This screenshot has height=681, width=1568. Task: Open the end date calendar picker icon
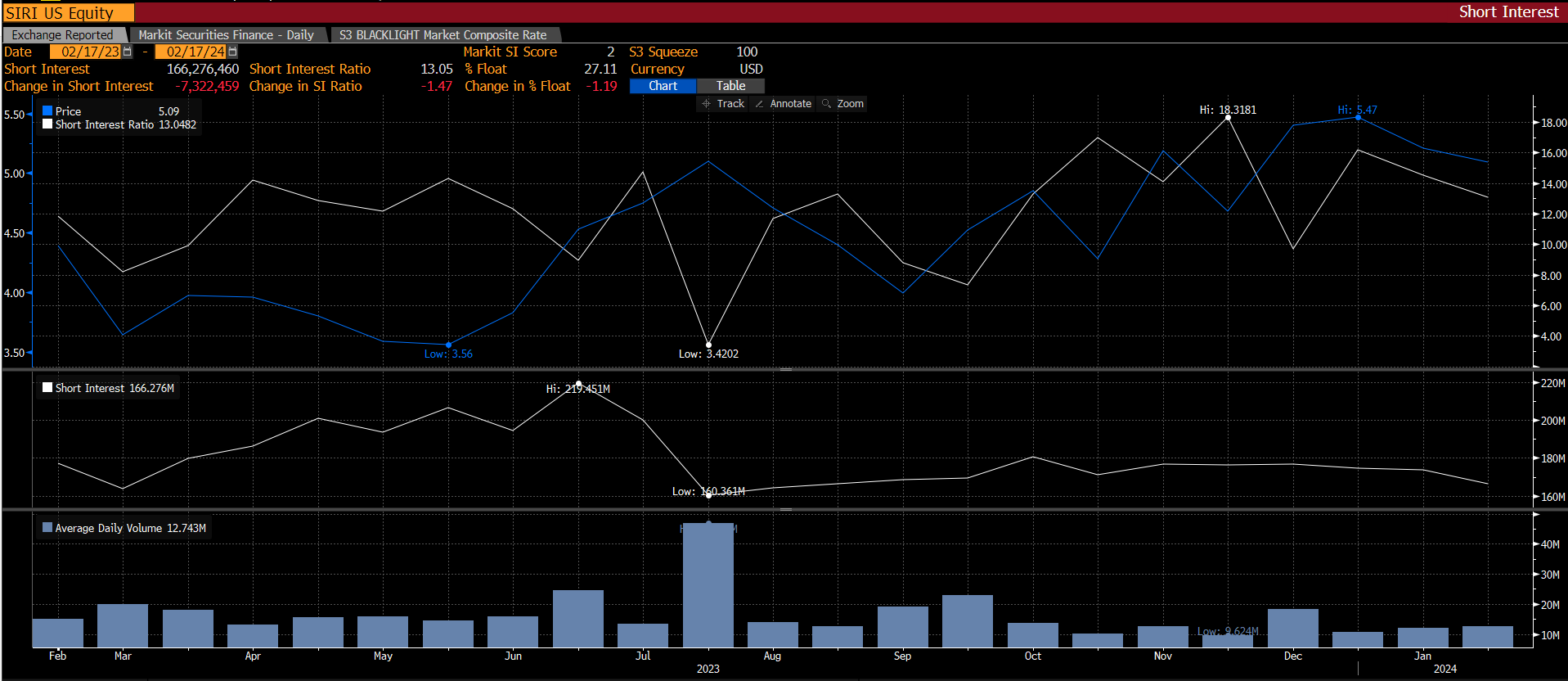pyautogui.click(x=232, y=52)
